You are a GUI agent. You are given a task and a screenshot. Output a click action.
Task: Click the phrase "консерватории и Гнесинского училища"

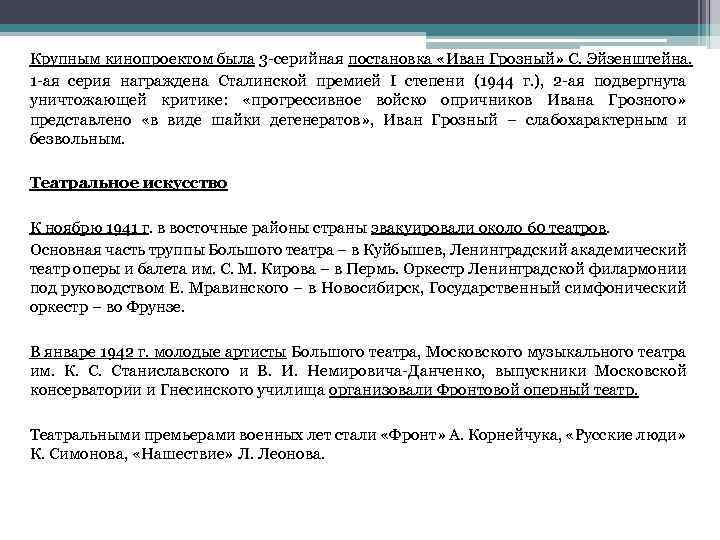tap(177, 390)
